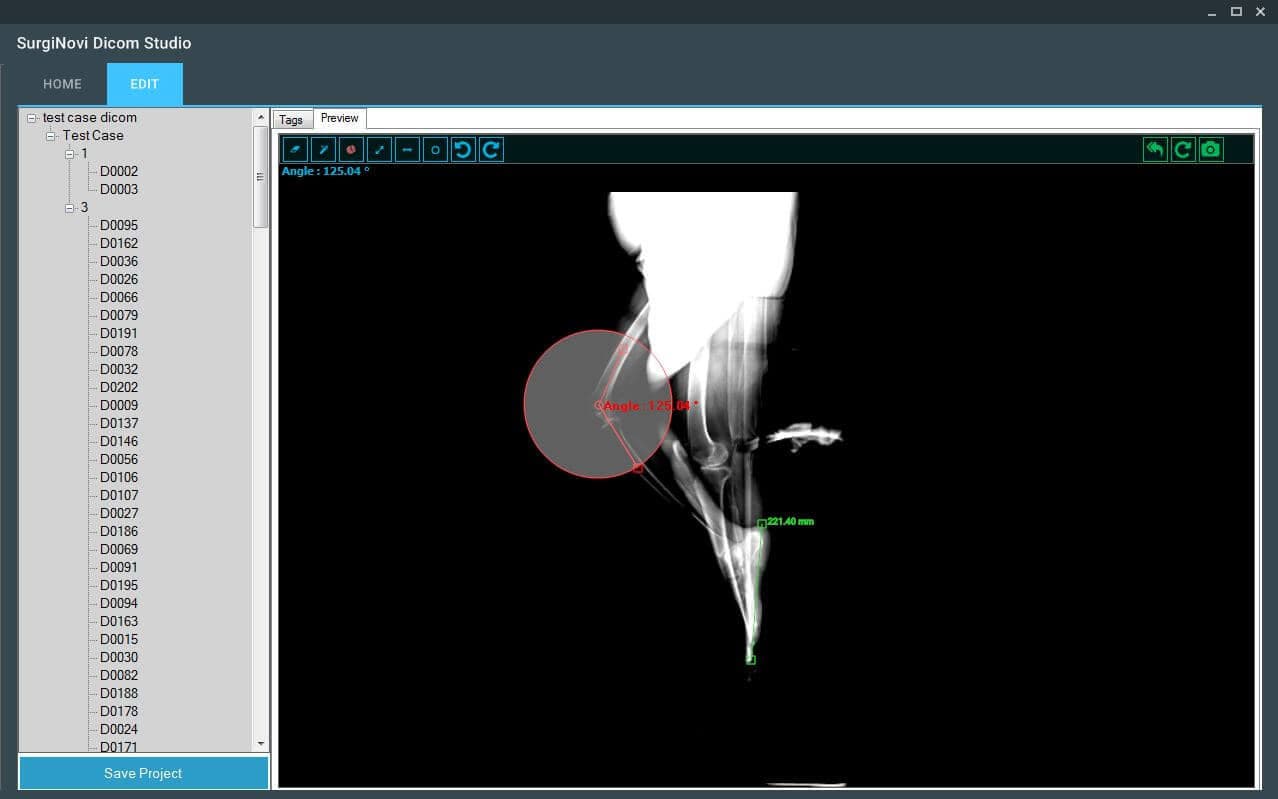
Task: Capture a snapshot with the camera icon
Action: click(x=1210, y=148)
